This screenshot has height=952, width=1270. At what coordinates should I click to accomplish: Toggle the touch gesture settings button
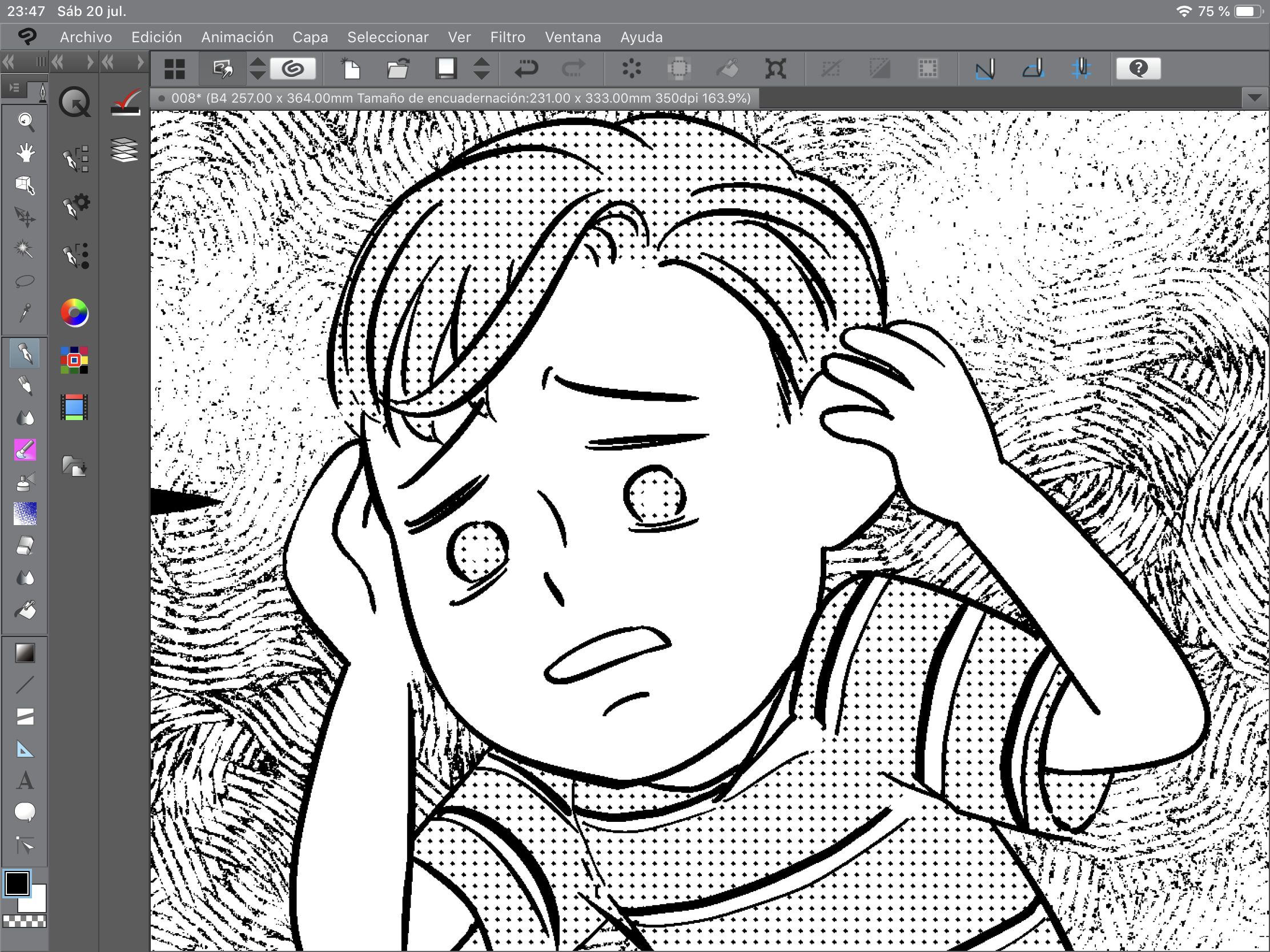click(223, 69)
